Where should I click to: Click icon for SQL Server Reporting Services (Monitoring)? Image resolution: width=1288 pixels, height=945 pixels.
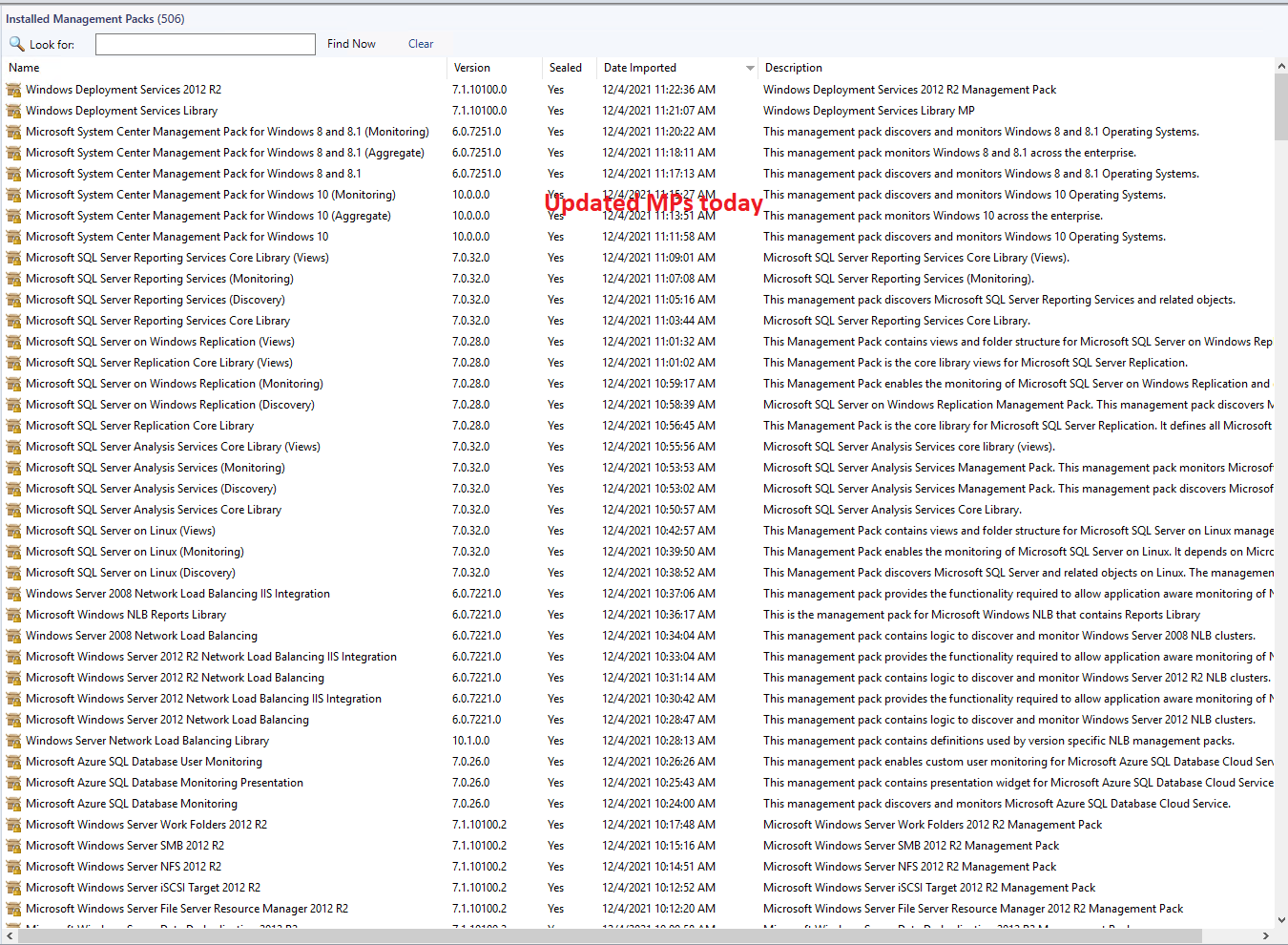(13, 279)
